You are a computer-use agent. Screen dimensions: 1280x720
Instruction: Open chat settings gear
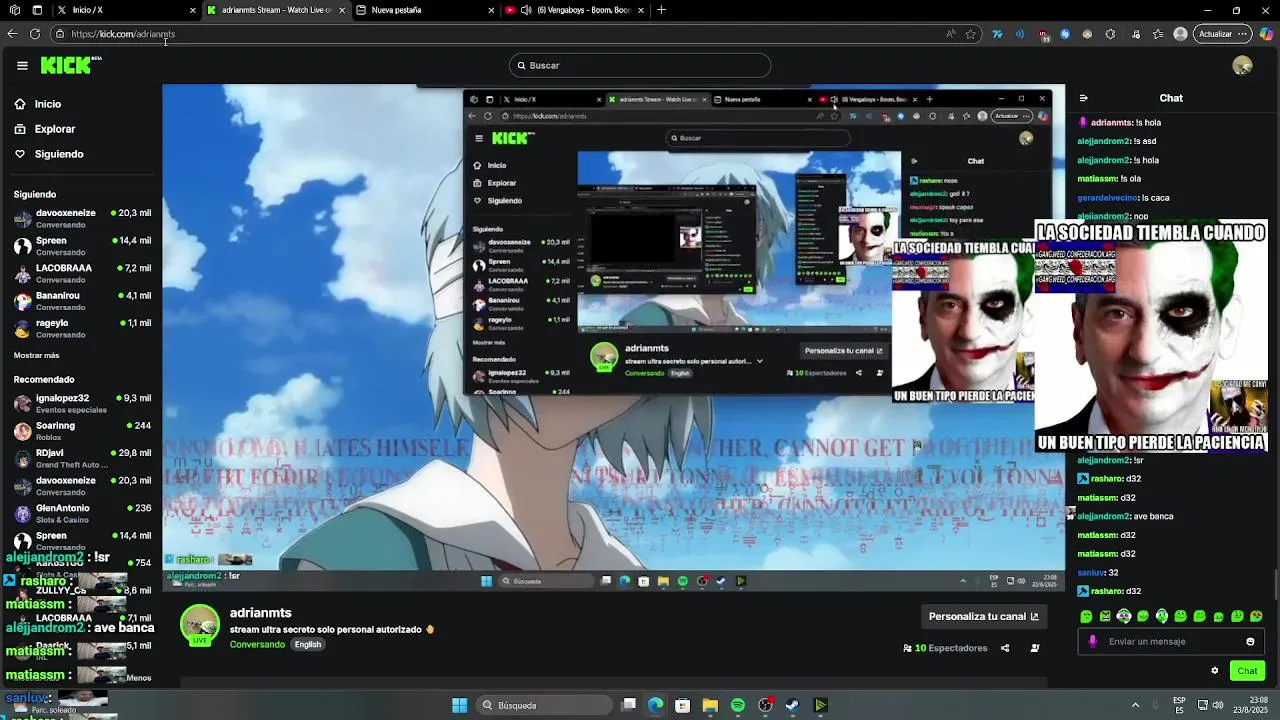1215,671
